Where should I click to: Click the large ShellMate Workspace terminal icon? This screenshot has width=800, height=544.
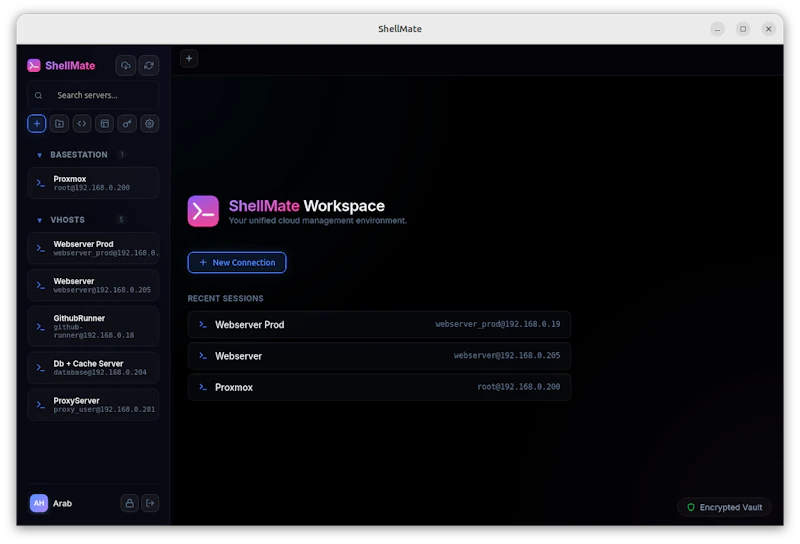tap(203, 211)
